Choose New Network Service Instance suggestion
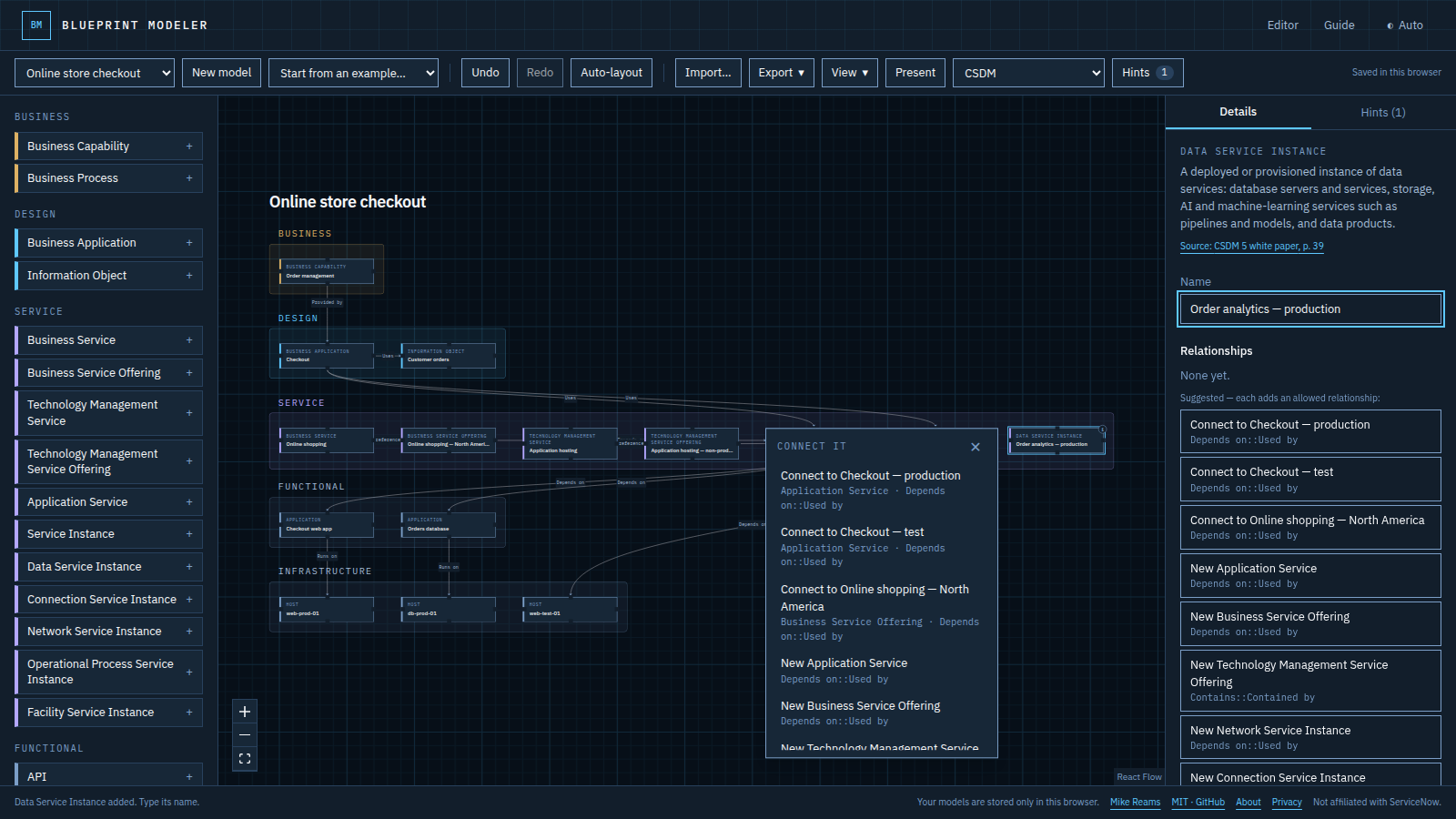Viewport: 1456px width, 819px height. tap(1310, 737)
